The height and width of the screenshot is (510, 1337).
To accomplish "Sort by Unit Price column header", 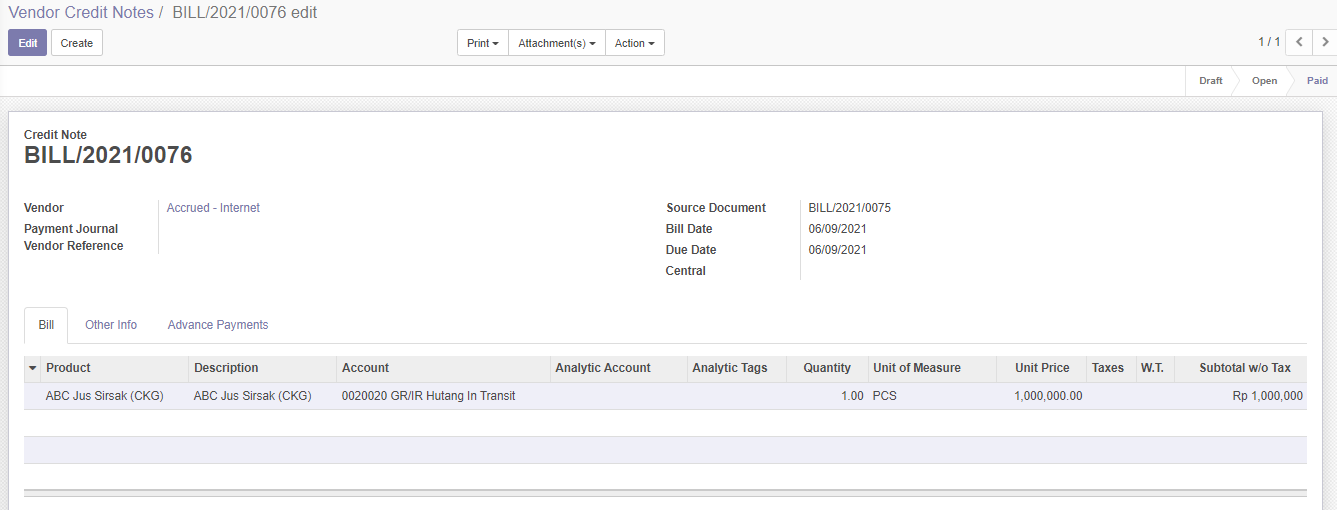I will (x=1041, y=368).
